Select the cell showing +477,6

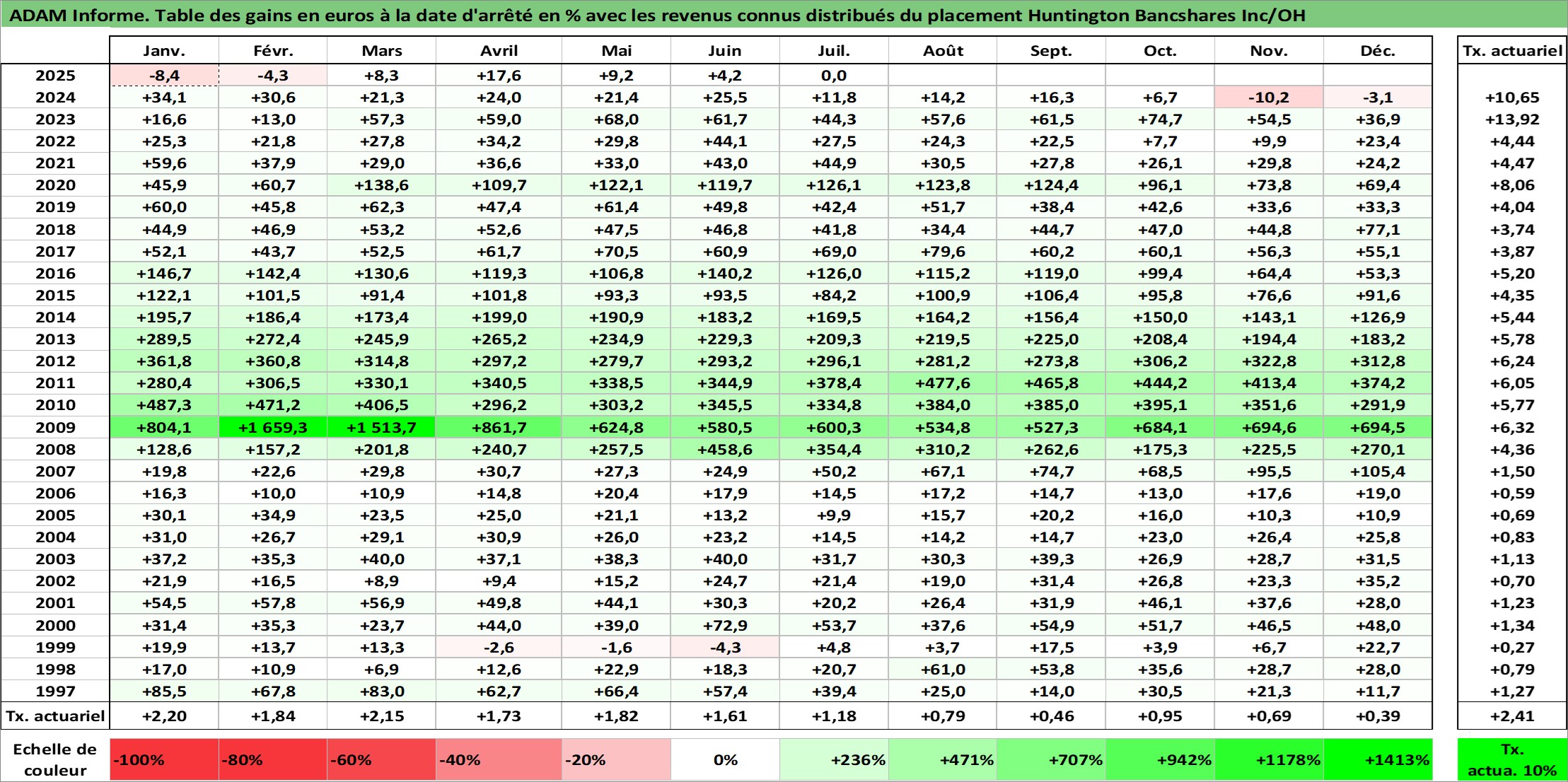pos(943,383)
